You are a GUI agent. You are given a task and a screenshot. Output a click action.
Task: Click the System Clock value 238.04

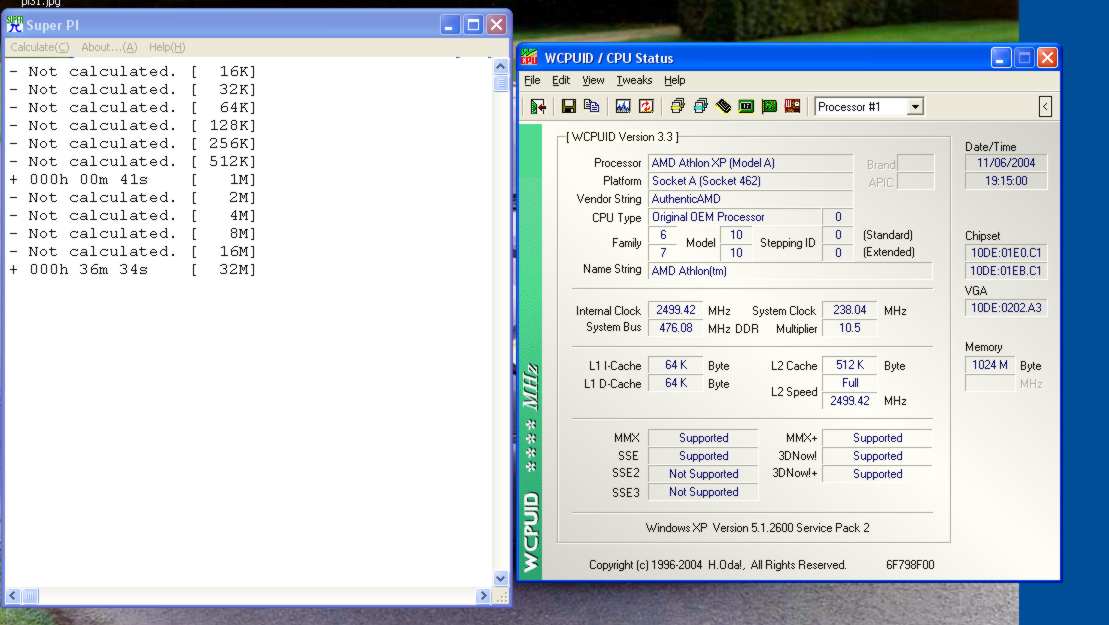pyautogui.click(x=849, y=310)
